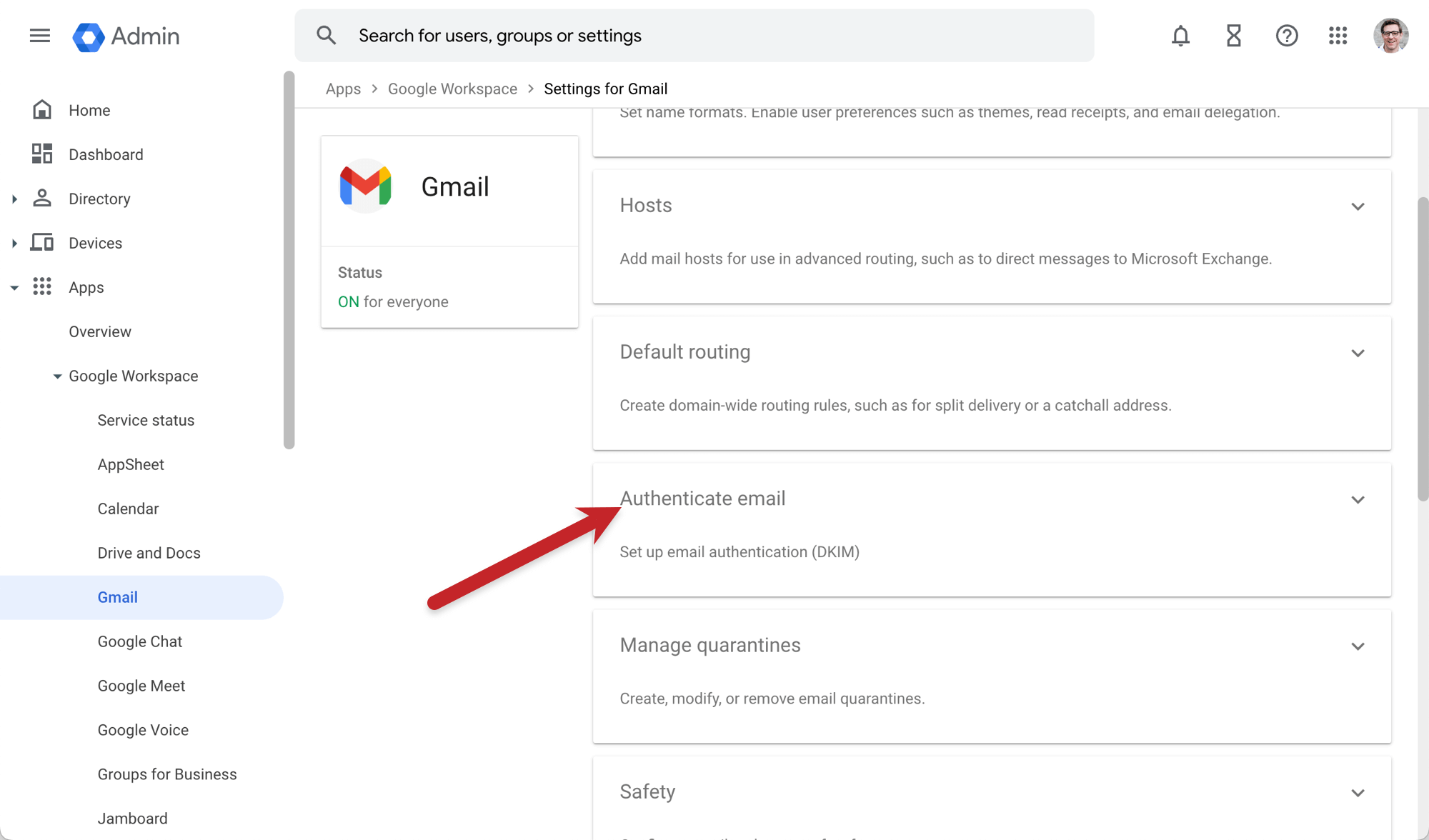Image resolution: width=1429 pixels, height=840 pixels.
Task: Open Dashboard in sidebar
Action: point(106,154)
